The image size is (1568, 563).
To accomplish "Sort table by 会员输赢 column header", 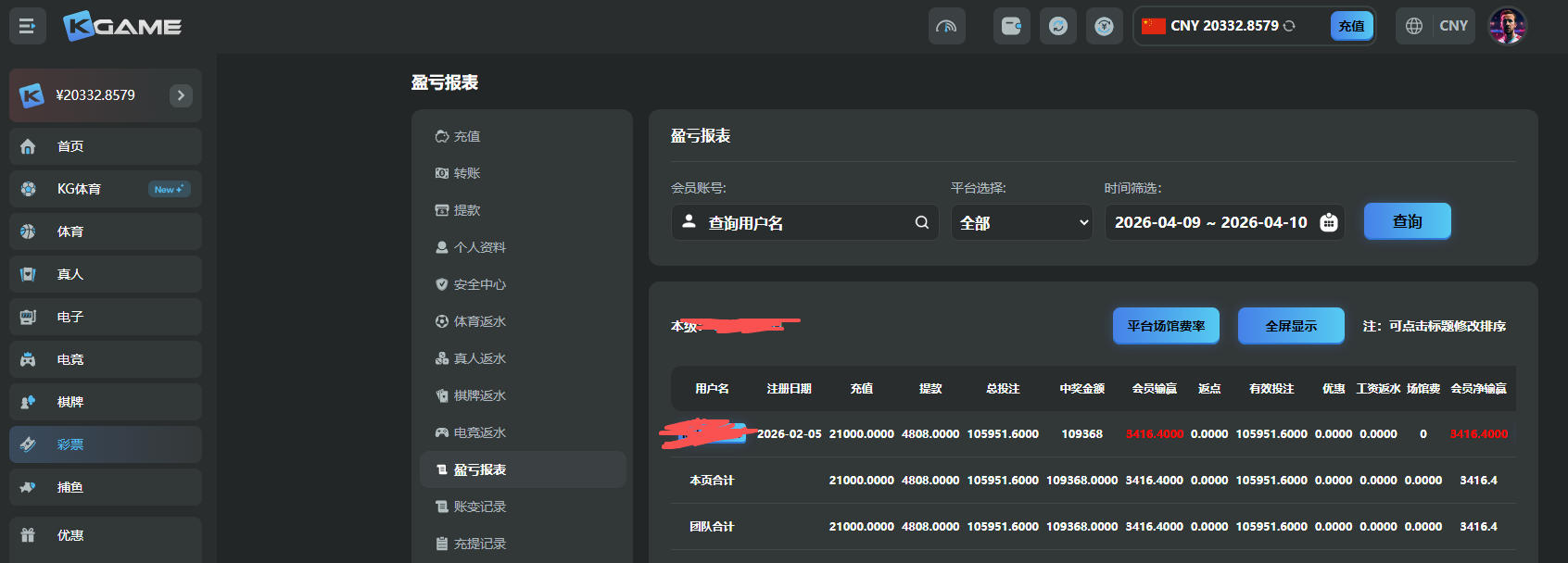I will 1154,389.
